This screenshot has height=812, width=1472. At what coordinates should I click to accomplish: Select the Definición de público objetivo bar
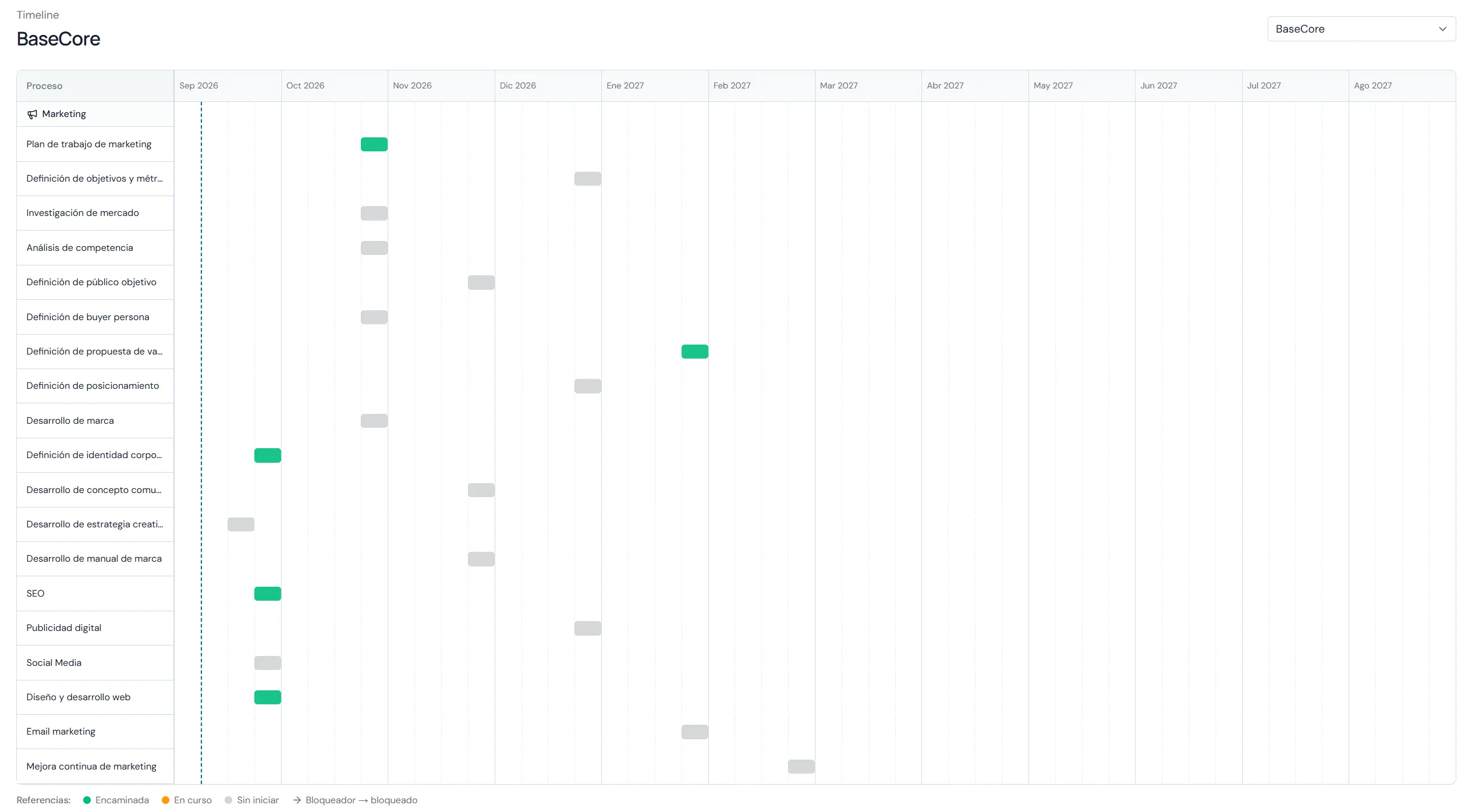pyautogui.click(x=481, y=282)
